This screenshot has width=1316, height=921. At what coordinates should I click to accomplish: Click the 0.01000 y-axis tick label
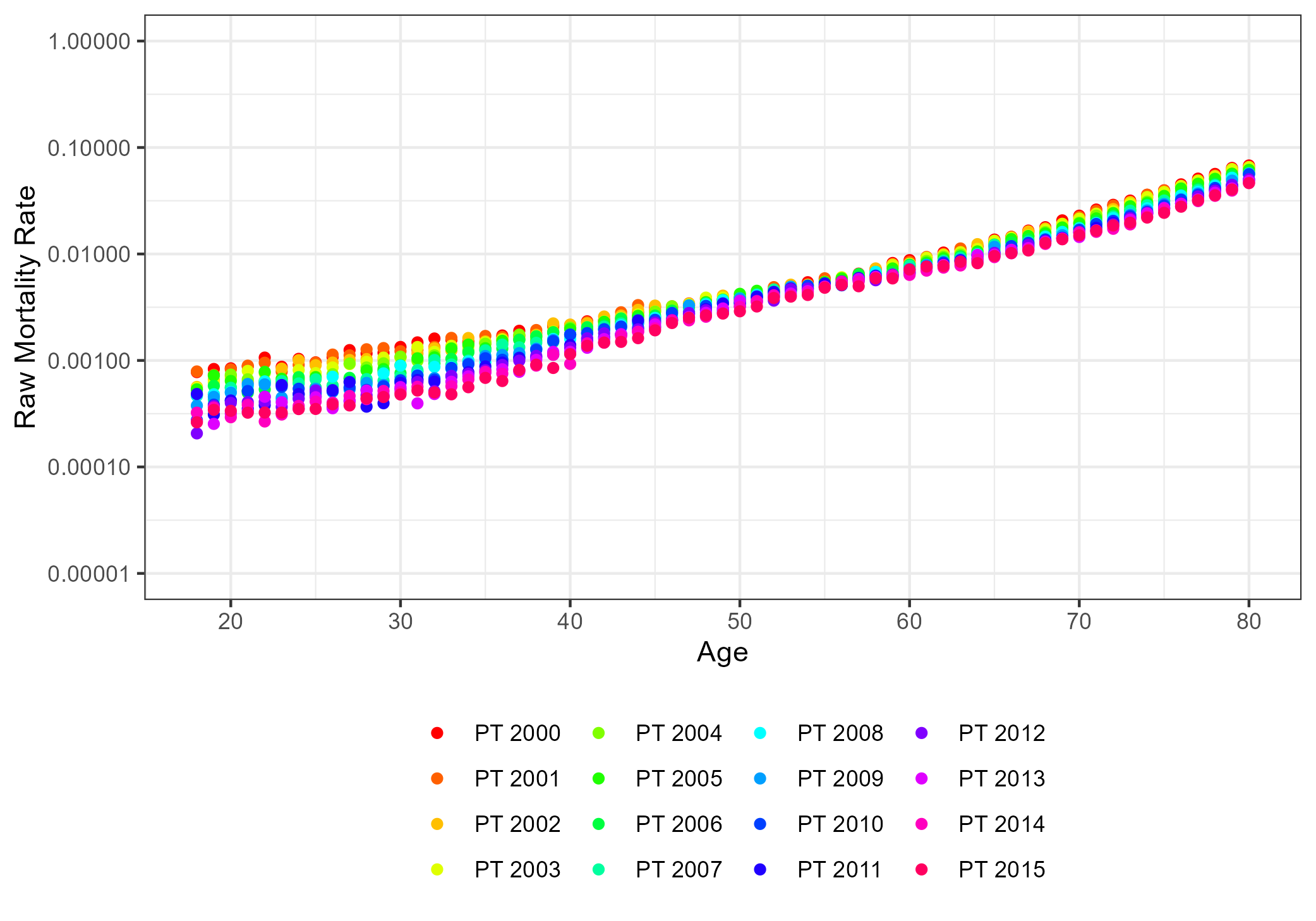(x=89, y=255)
